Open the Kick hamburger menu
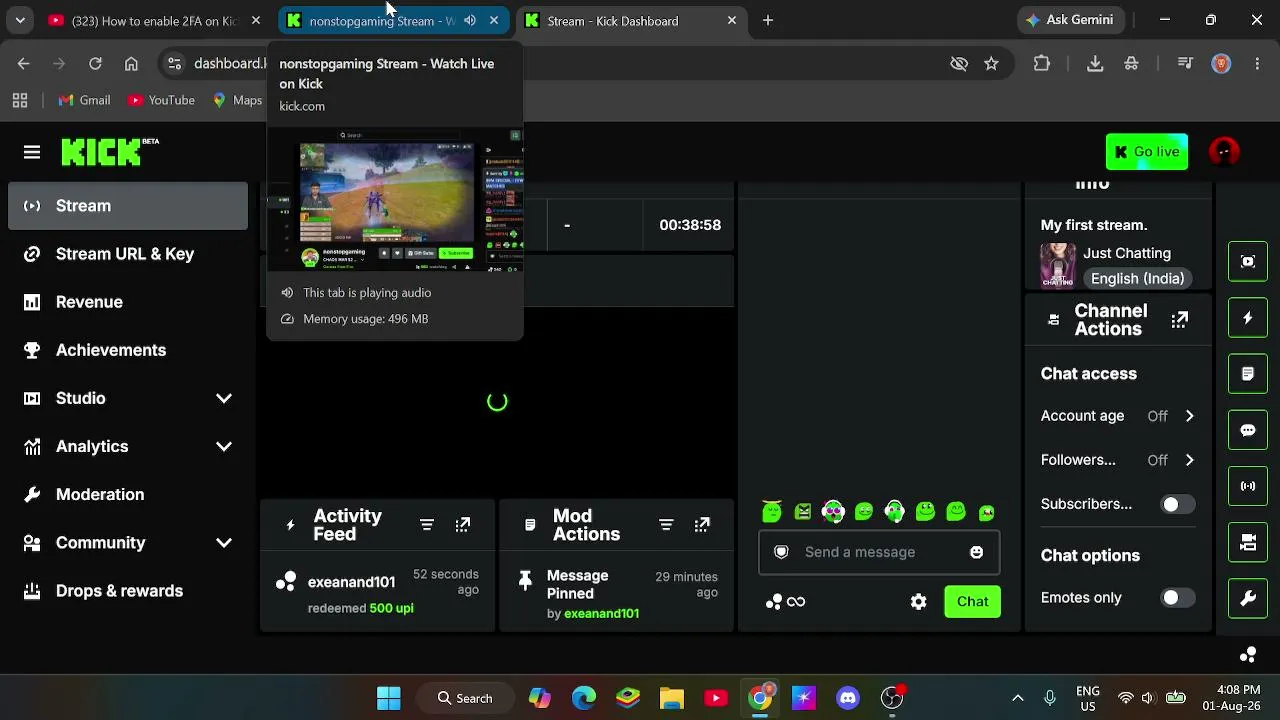 tap(32, 152)
